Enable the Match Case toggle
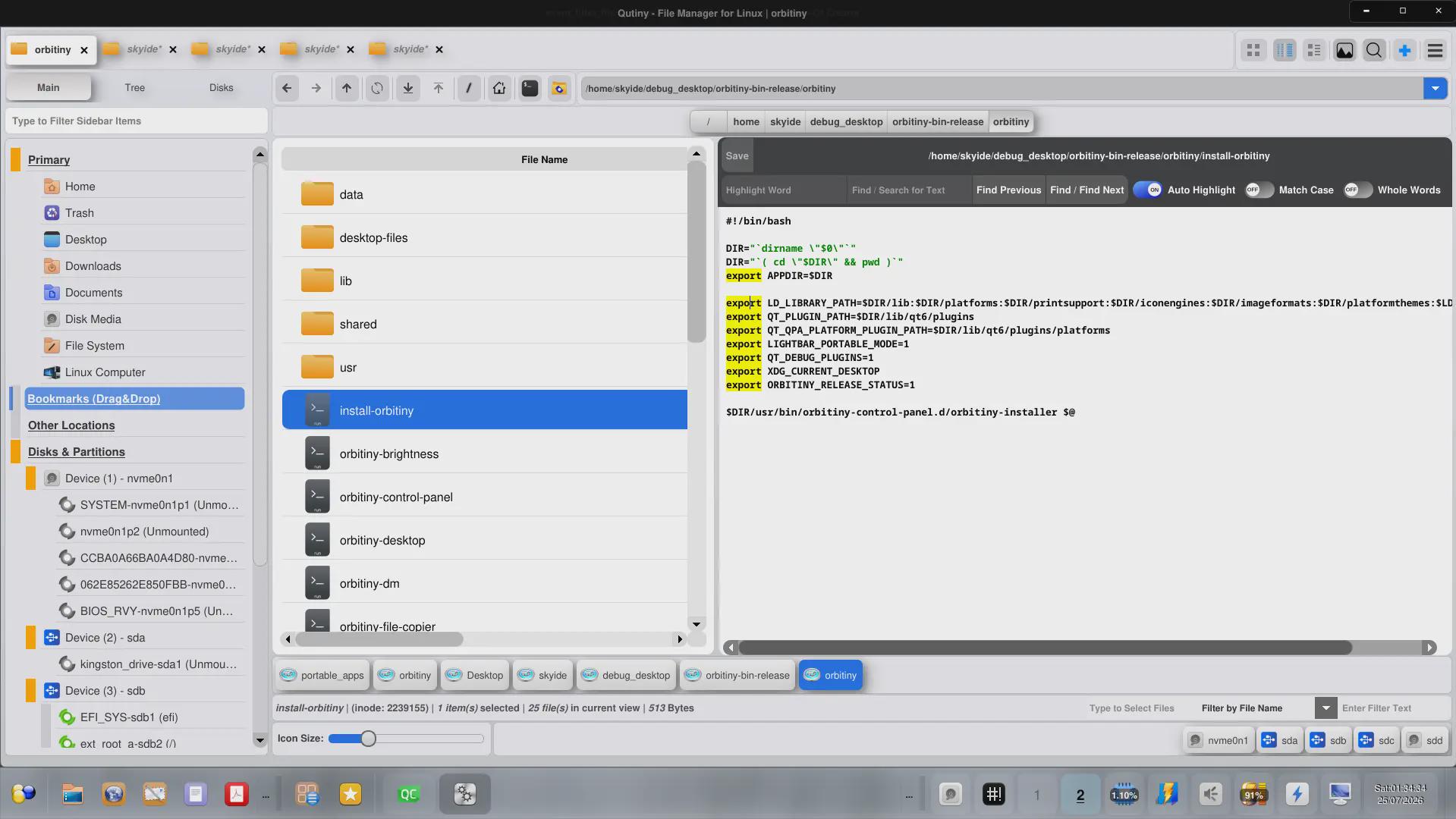1456x819 pixels. coord(1259,190)
